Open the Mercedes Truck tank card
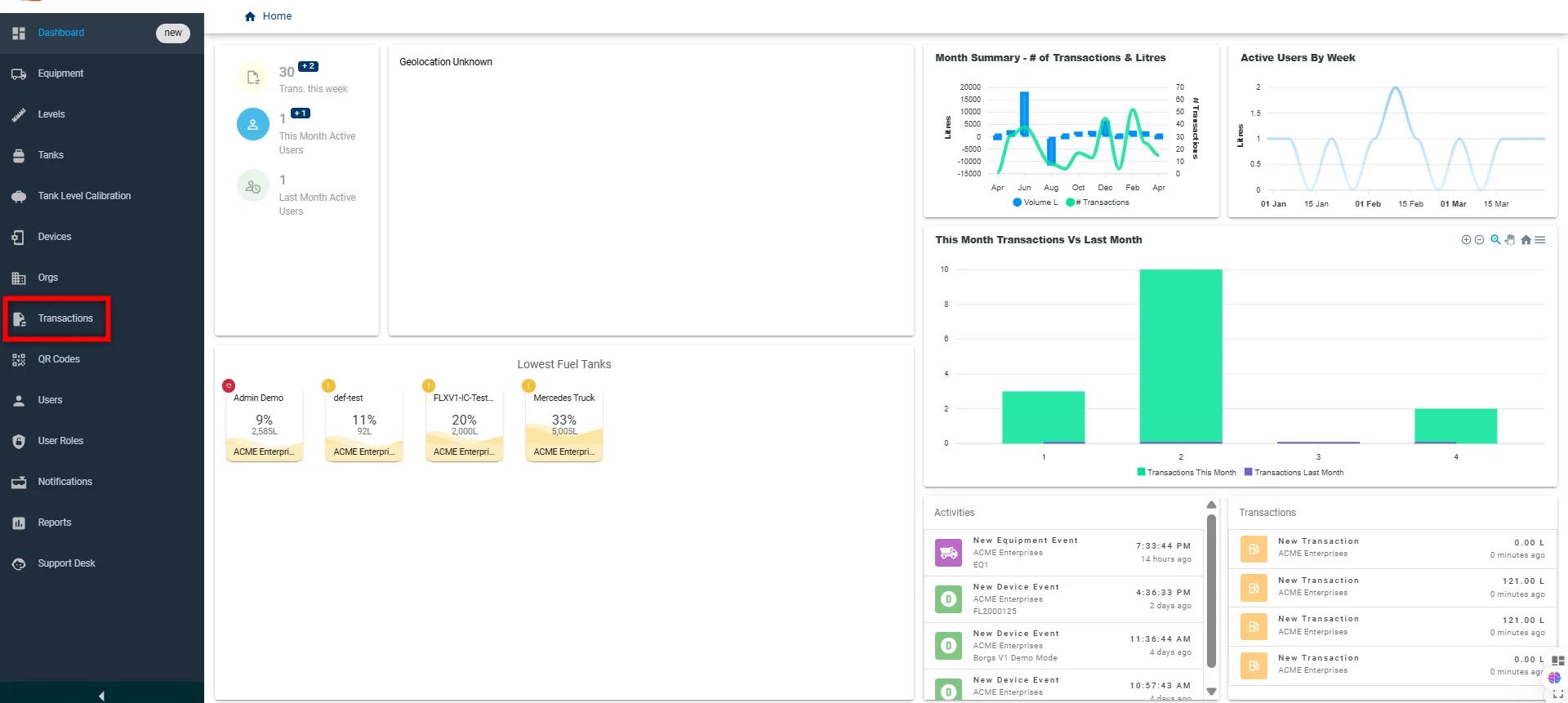 pyautogui.click(x=564, y=425)
